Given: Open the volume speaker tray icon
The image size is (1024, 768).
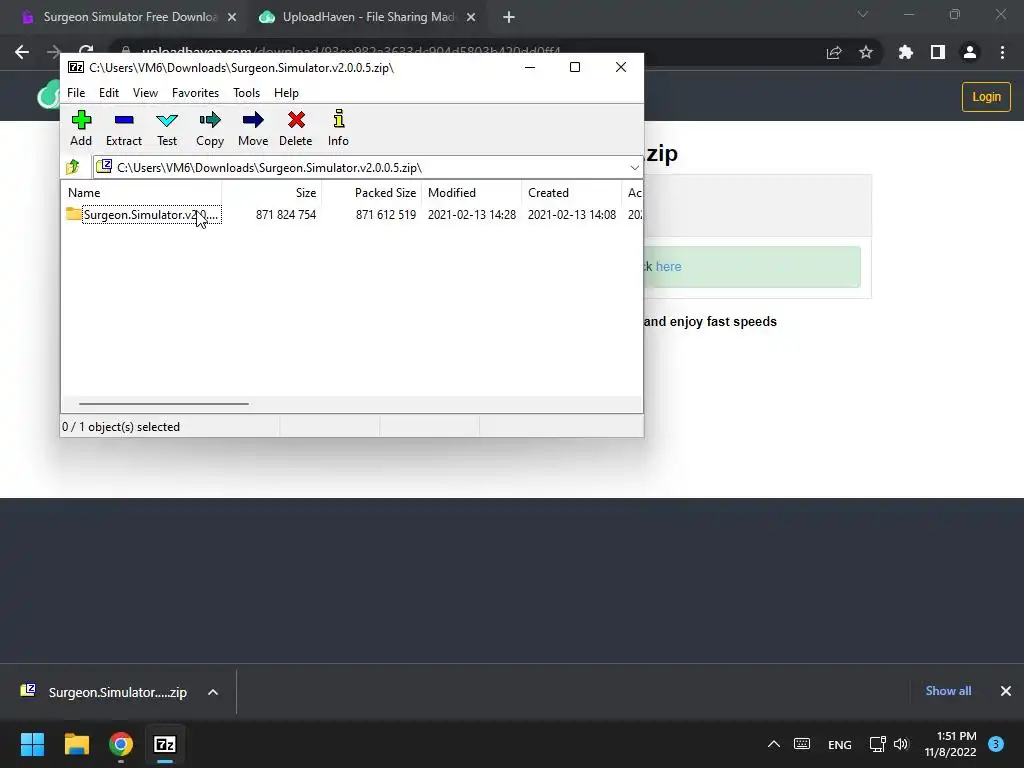Looking at the screenshot, I should point(901,744).
